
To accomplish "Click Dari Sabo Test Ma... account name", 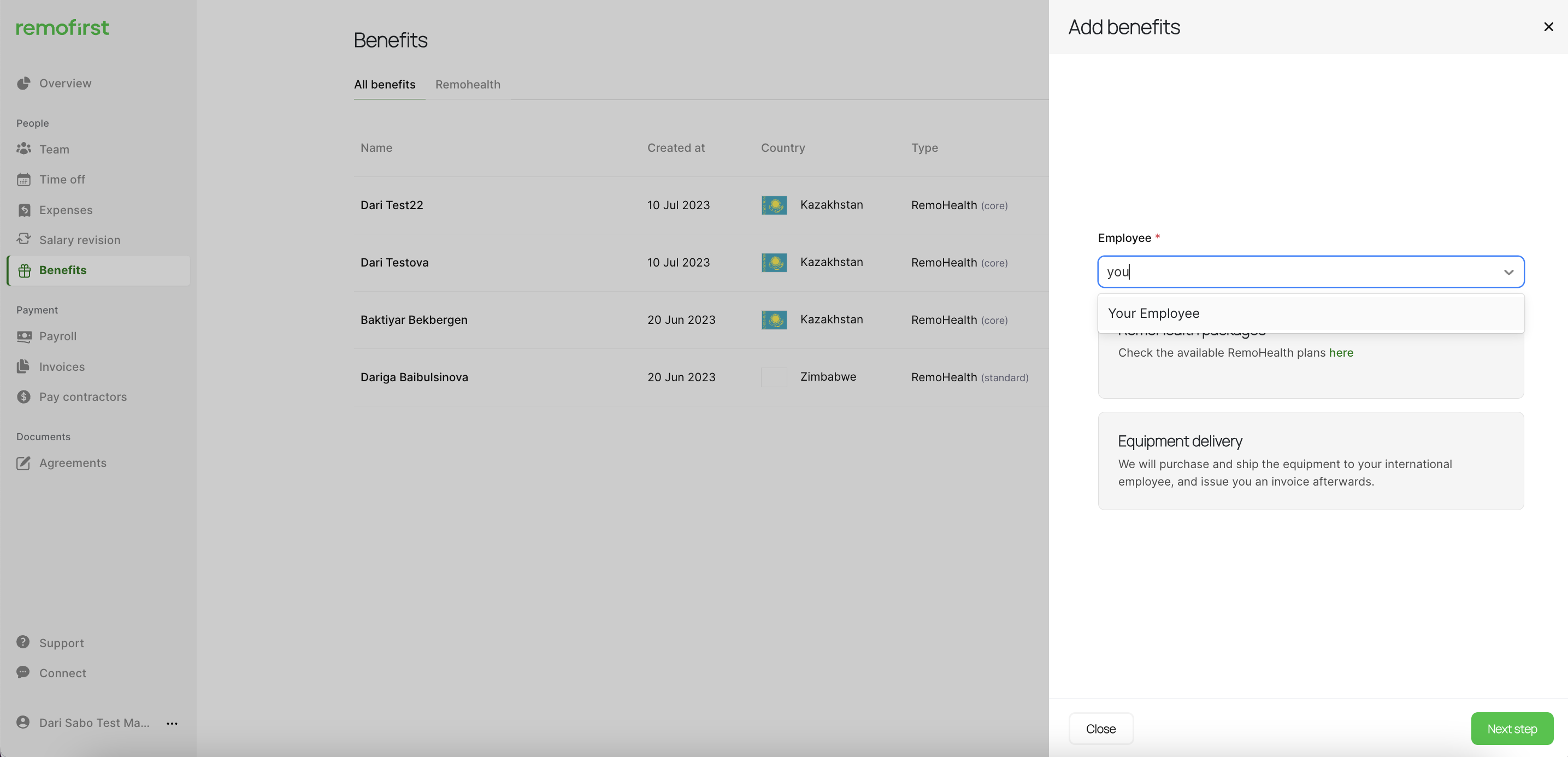I will 95,722.
